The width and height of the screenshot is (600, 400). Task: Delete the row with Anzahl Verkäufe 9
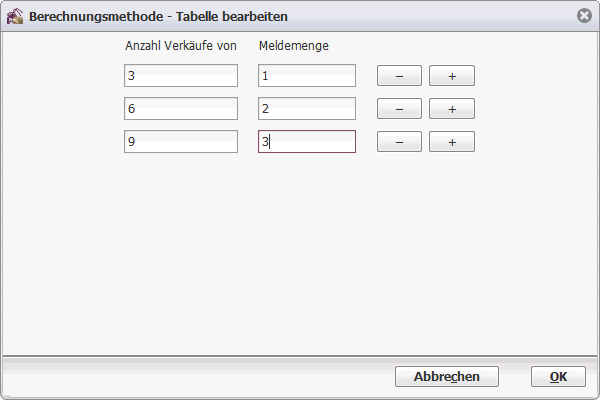(x=399, y=142)
